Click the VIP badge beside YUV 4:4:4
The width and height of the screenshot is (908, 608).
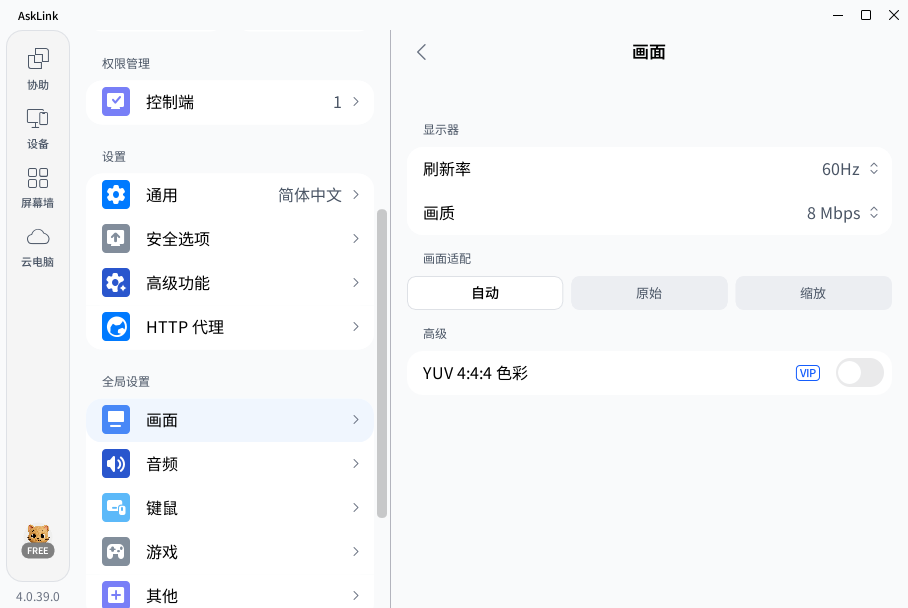(808, 373)
